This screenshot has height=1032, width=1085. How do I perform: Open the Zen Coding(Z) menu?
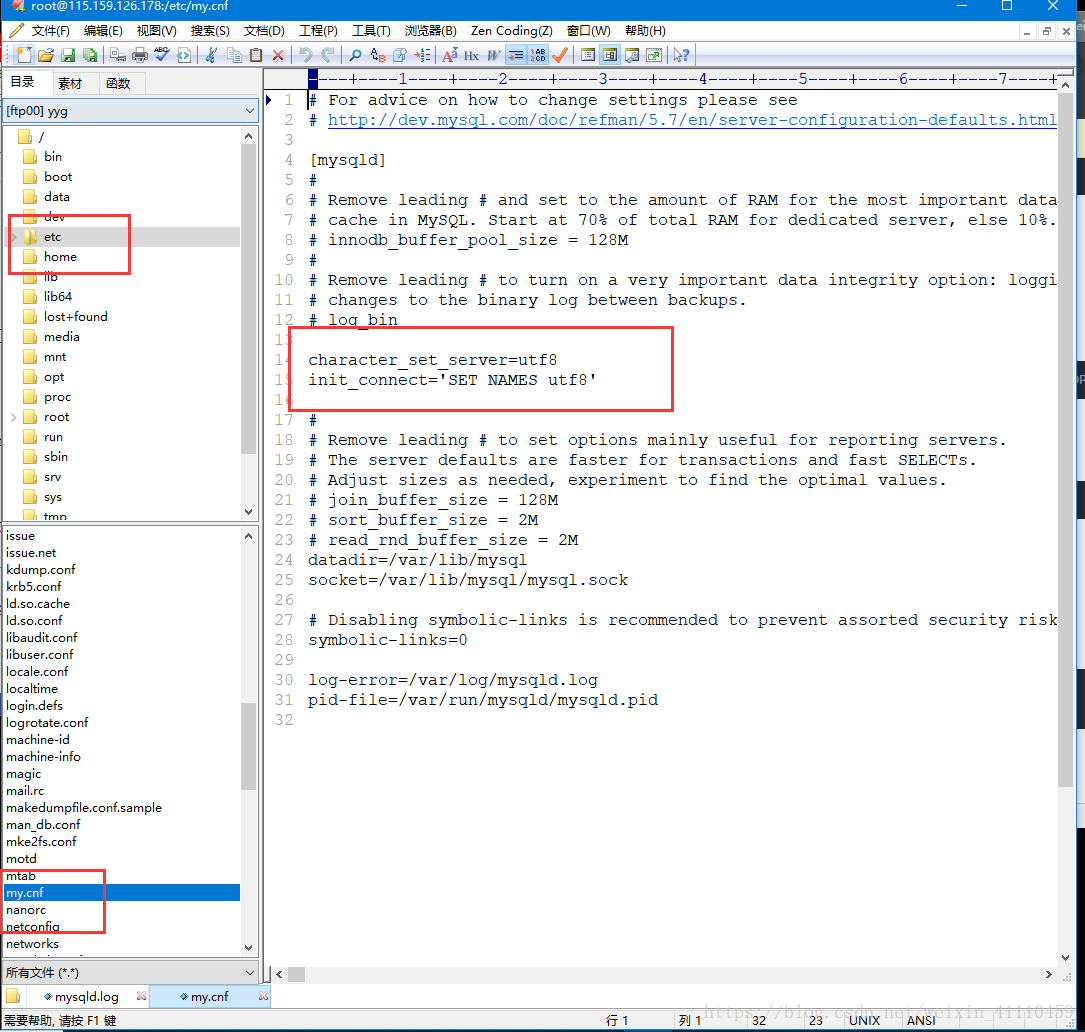511,31
